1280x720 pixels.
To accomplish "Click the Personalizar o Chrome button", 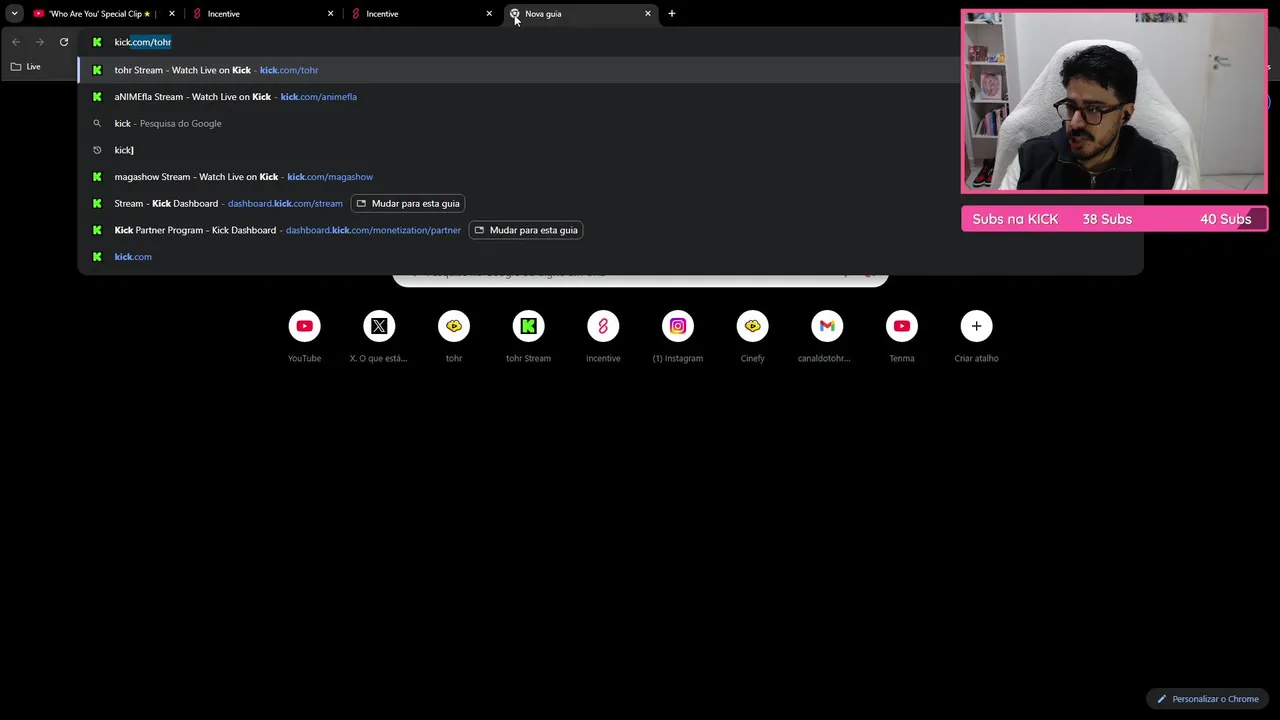I will click(x=1208, y=699).
